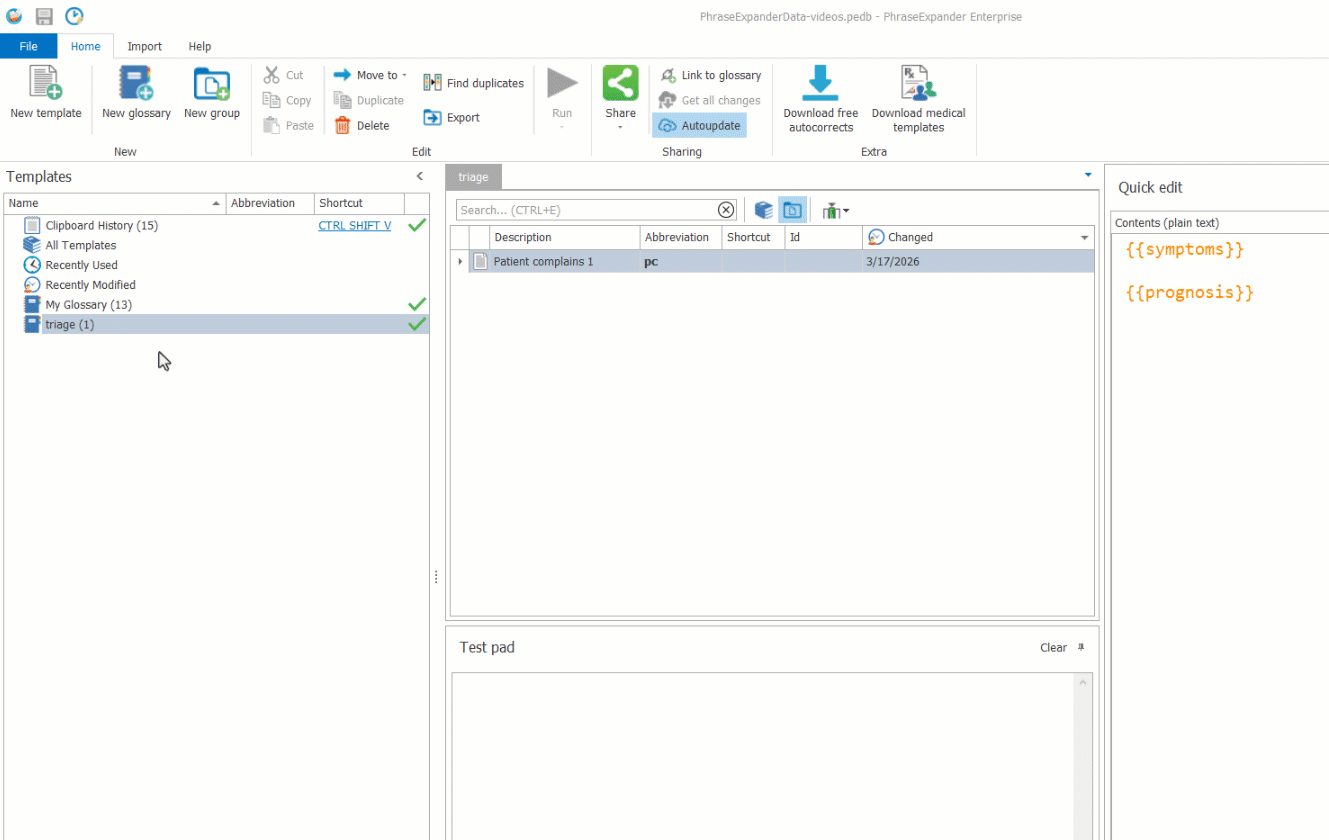Click the save disk icon in title bar

[44, 16]
